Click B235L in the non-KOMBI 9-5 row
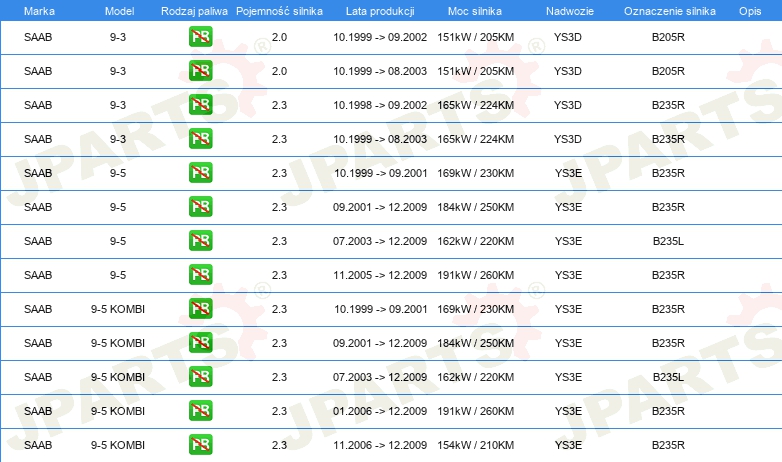The width and height of the screenshot is (782, 462). pyautogui.click(x=668, y=241)
